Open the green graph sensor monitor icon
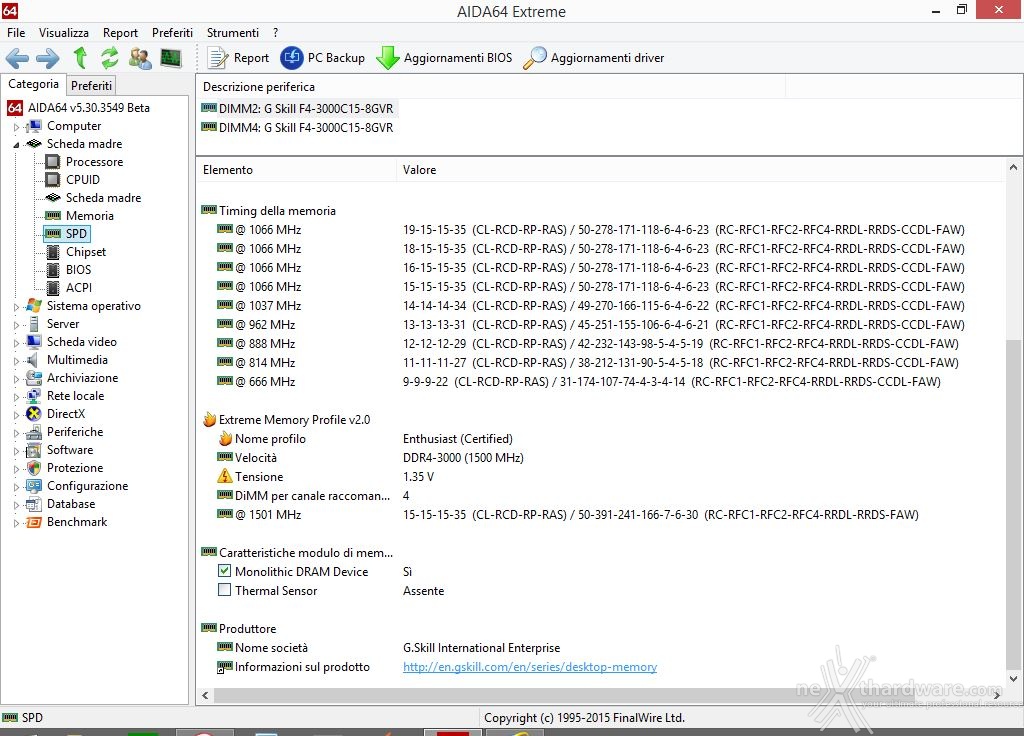Image resolution: width=1024 pixels, height=736 pixels. 171,58
